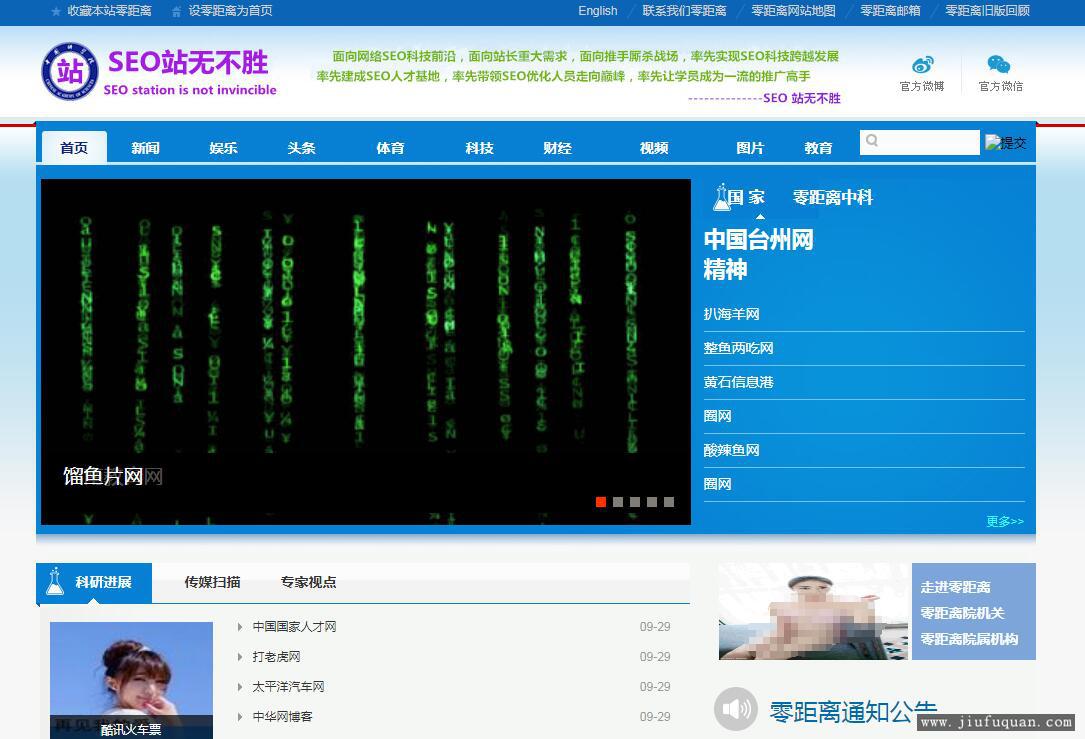
Task: Click the speaker icon beside 零距离通知公告
Action: coord(736,709)
